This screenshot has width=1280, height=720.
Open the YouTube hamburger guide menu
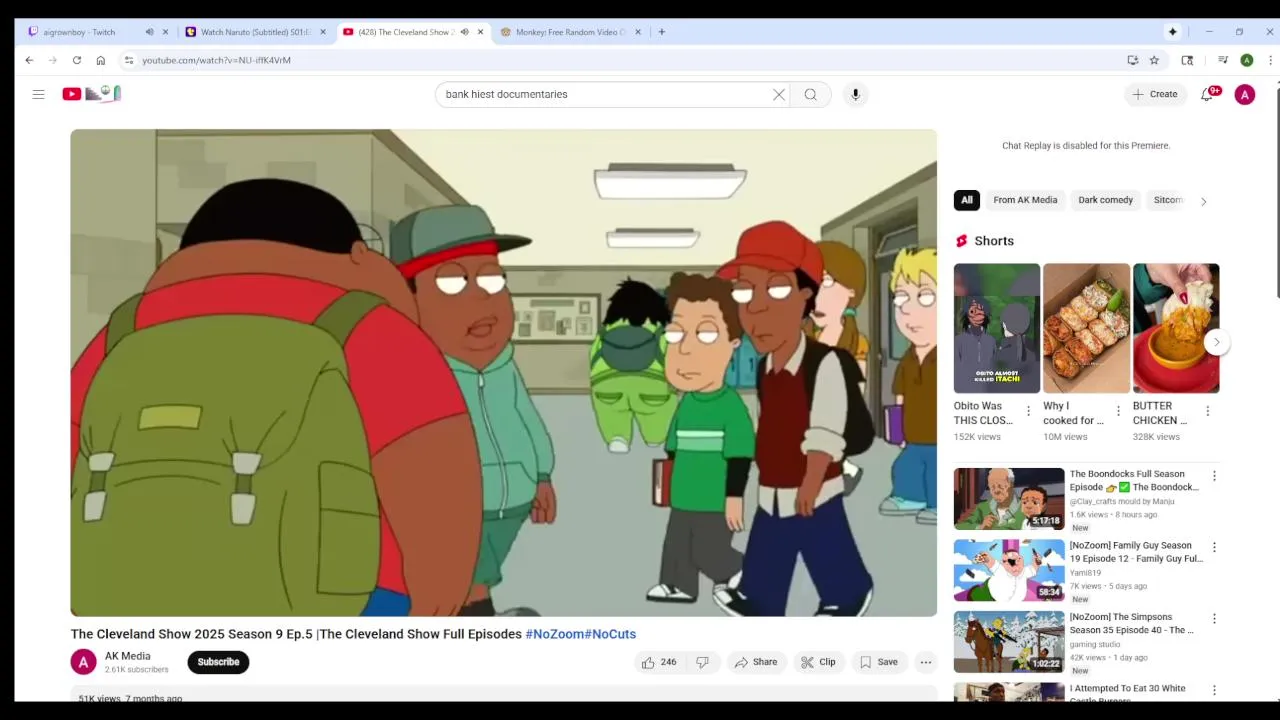tap(38, 94)
